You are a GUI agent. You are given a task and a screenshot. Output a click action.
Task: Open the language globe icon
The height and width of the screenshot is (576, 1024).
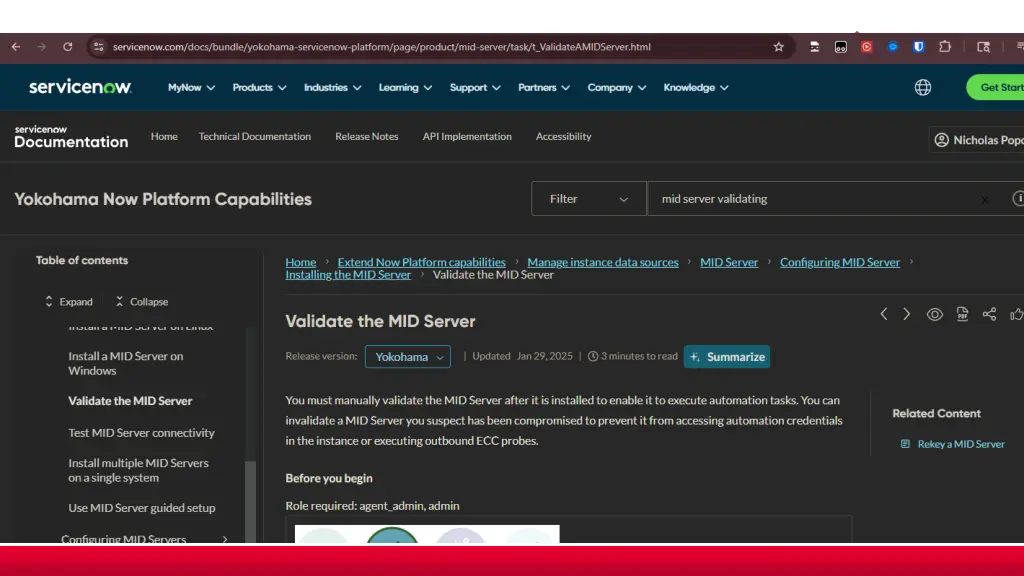pos(923,88)
